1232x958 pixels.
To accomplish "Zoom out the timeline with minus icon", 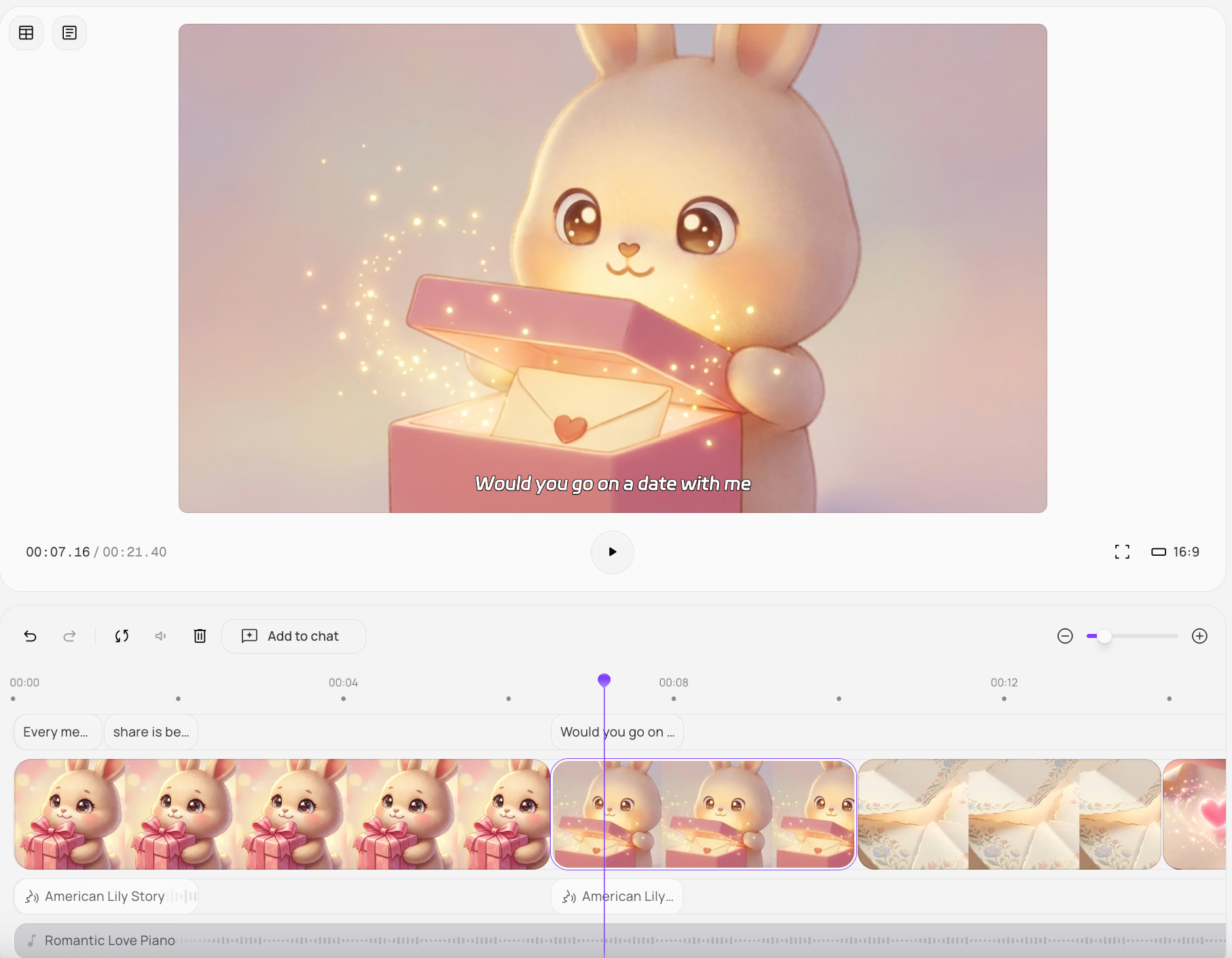I will [1065, 636].
